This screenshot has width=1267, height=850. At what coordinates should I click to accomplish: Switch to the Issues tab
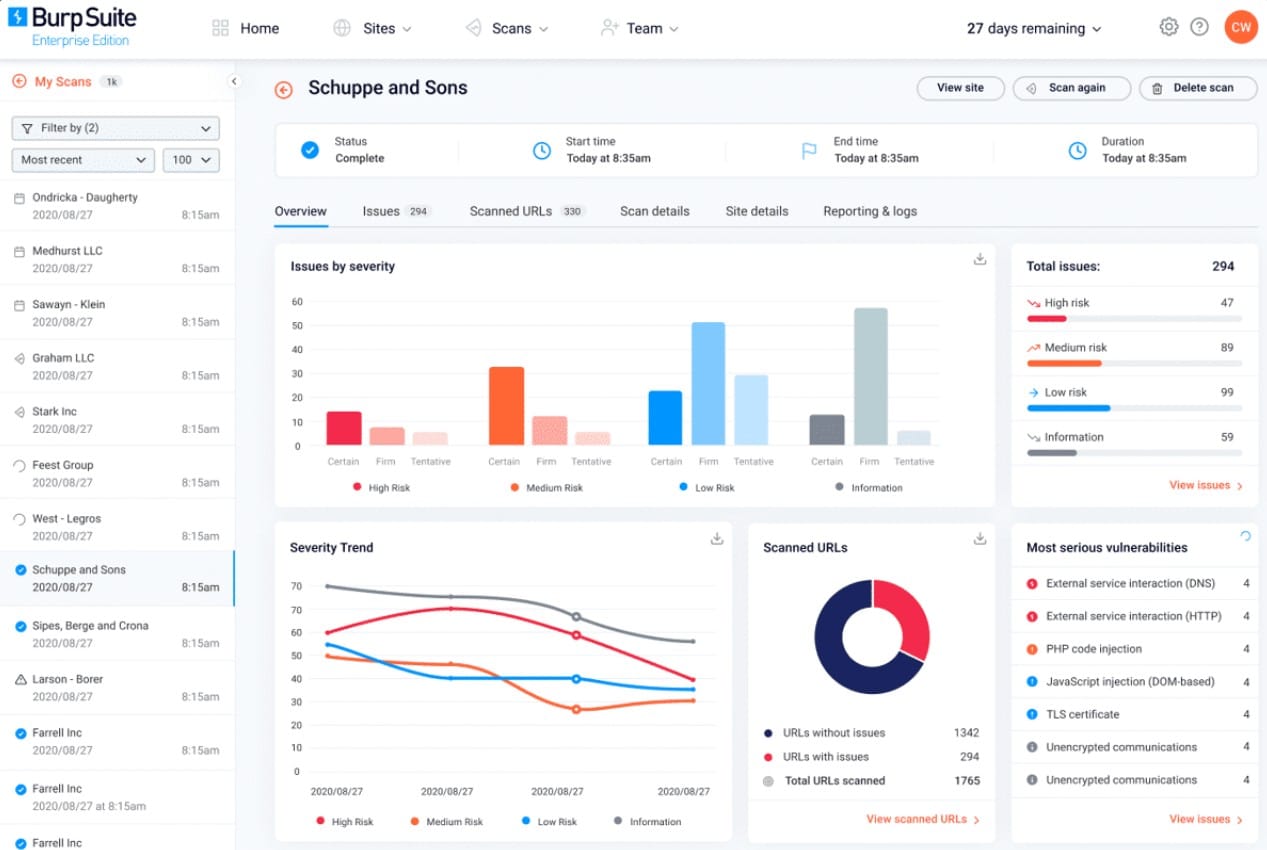381,211
